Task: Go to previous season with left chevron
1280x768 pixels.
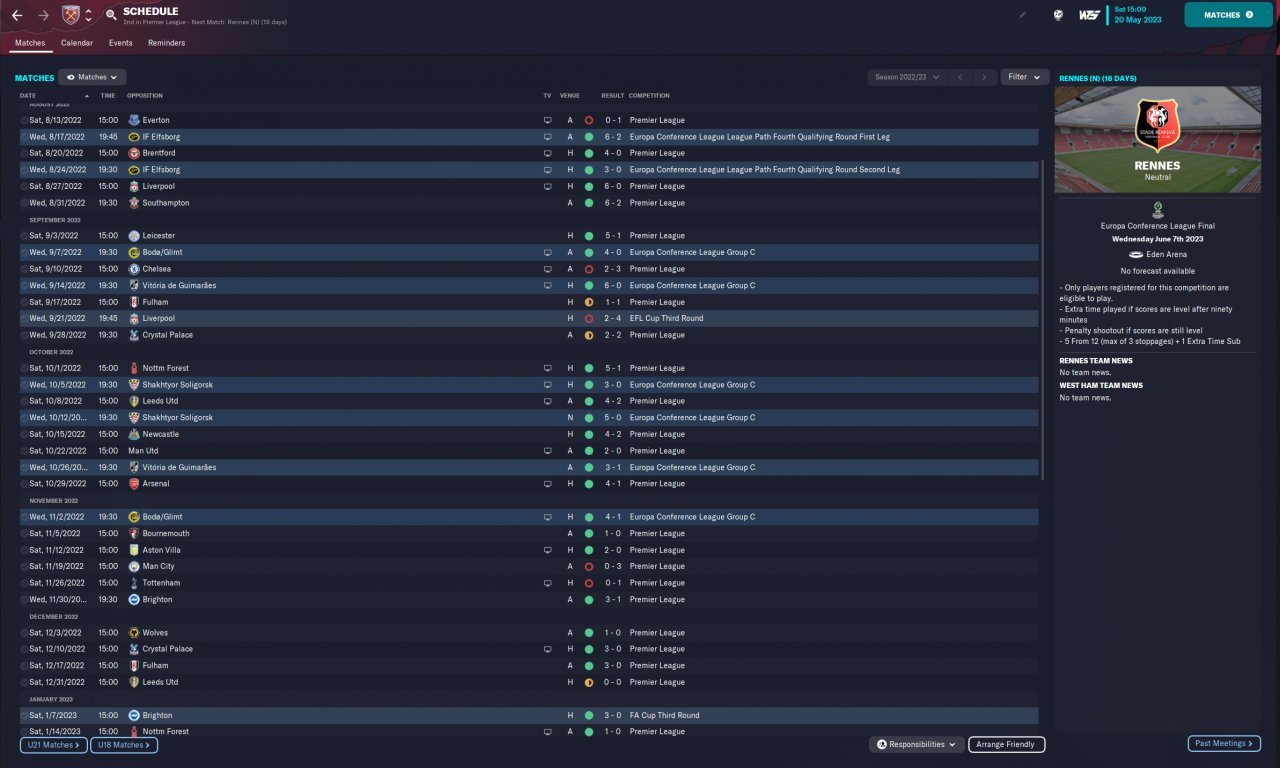Action: pyautogui.click(x=960, y=77)
